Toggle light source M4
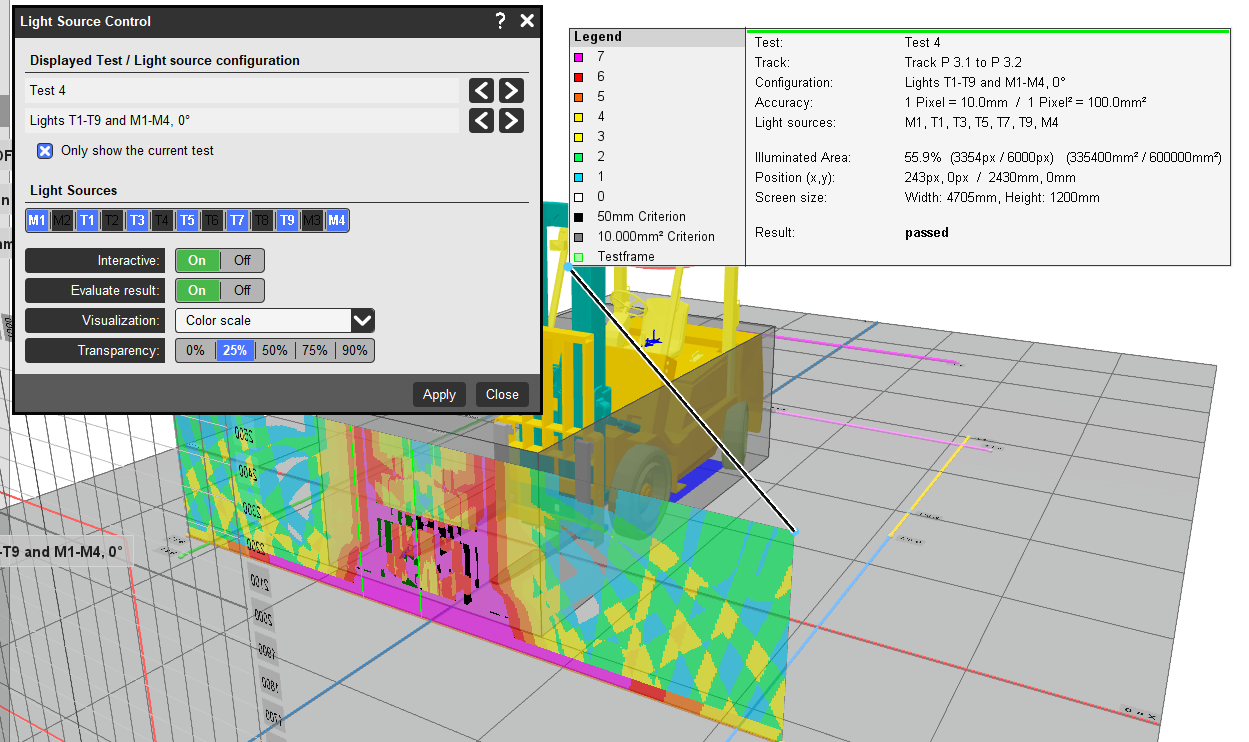This screenshot has width=1249, height=742. coord(337,221)
